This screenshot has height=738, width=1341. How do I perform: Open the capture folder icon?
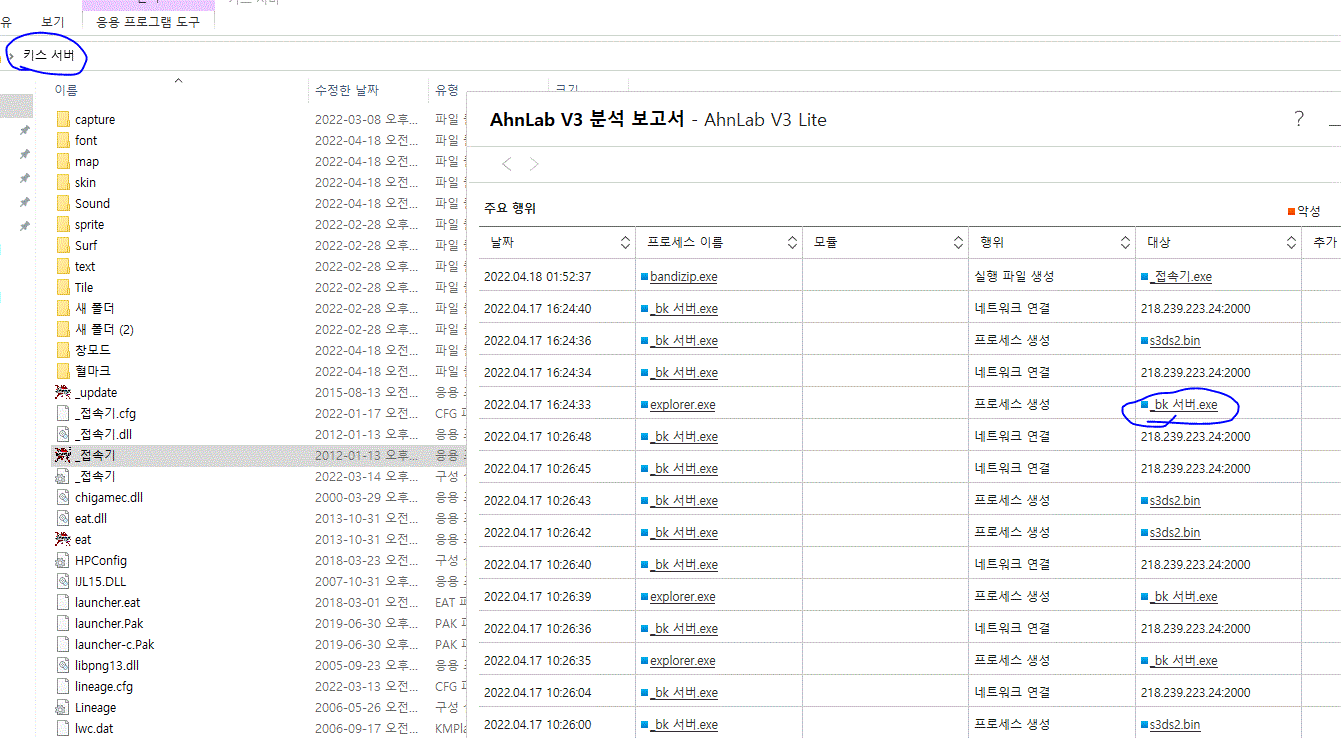click(63, 119)
